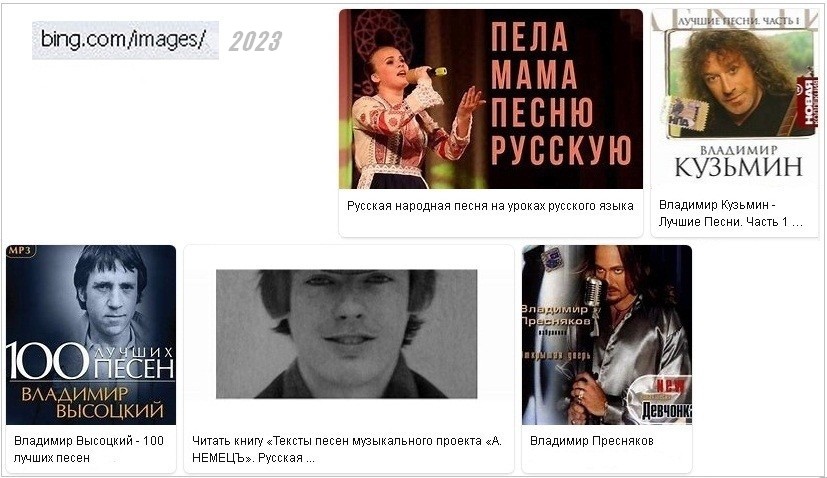The height and width of the screenshot is (478, 827).
Task: Open the black-and-white portrait thumbnail
Action: coord(347,334)
